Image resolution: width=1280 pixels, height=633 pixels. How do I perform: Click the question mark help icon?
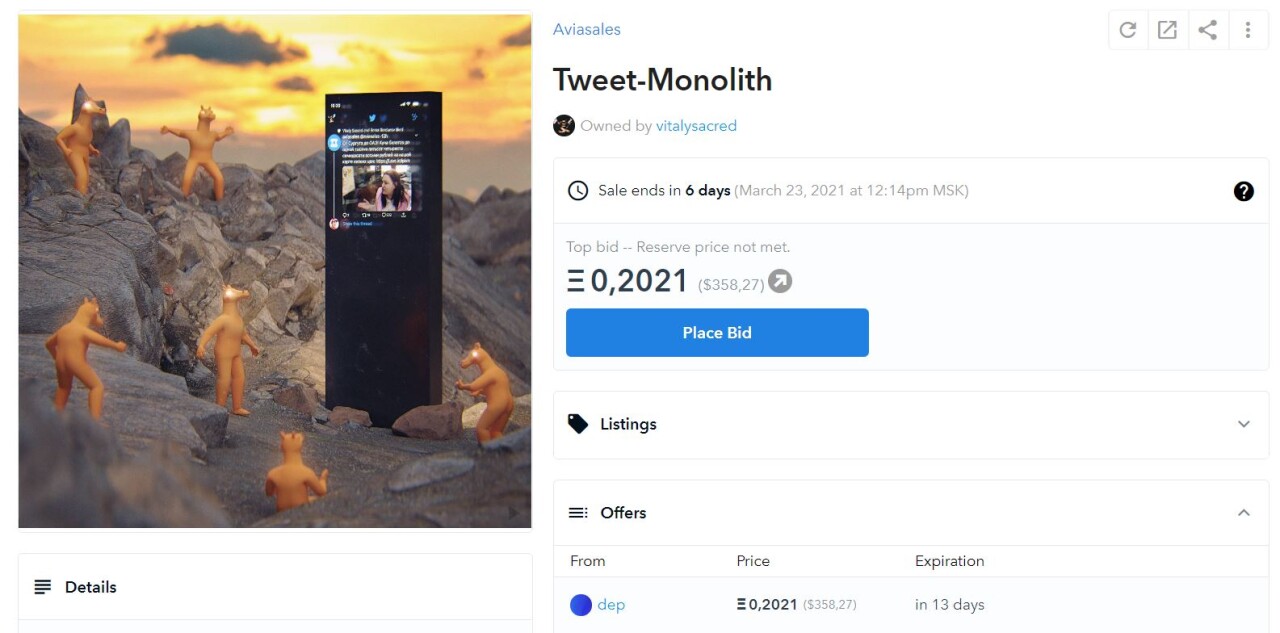click(x=1243, y=191)
